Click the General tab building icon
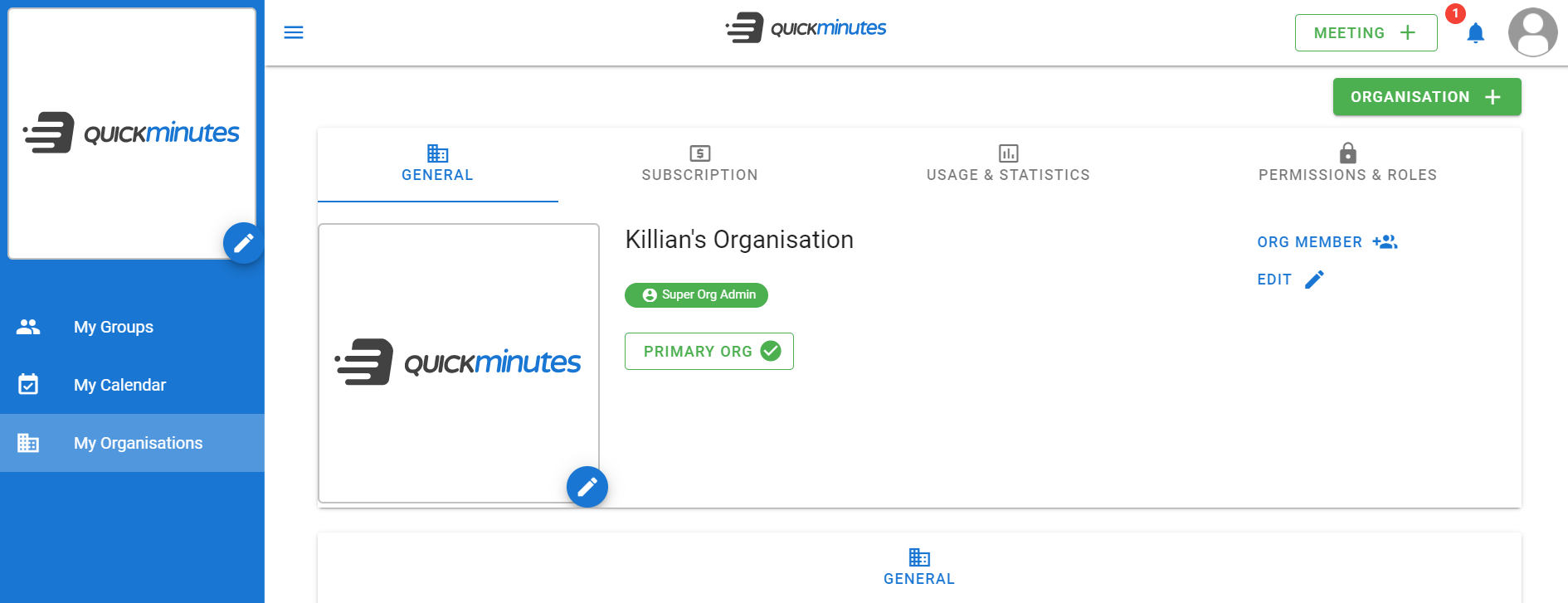 point(437,153)
